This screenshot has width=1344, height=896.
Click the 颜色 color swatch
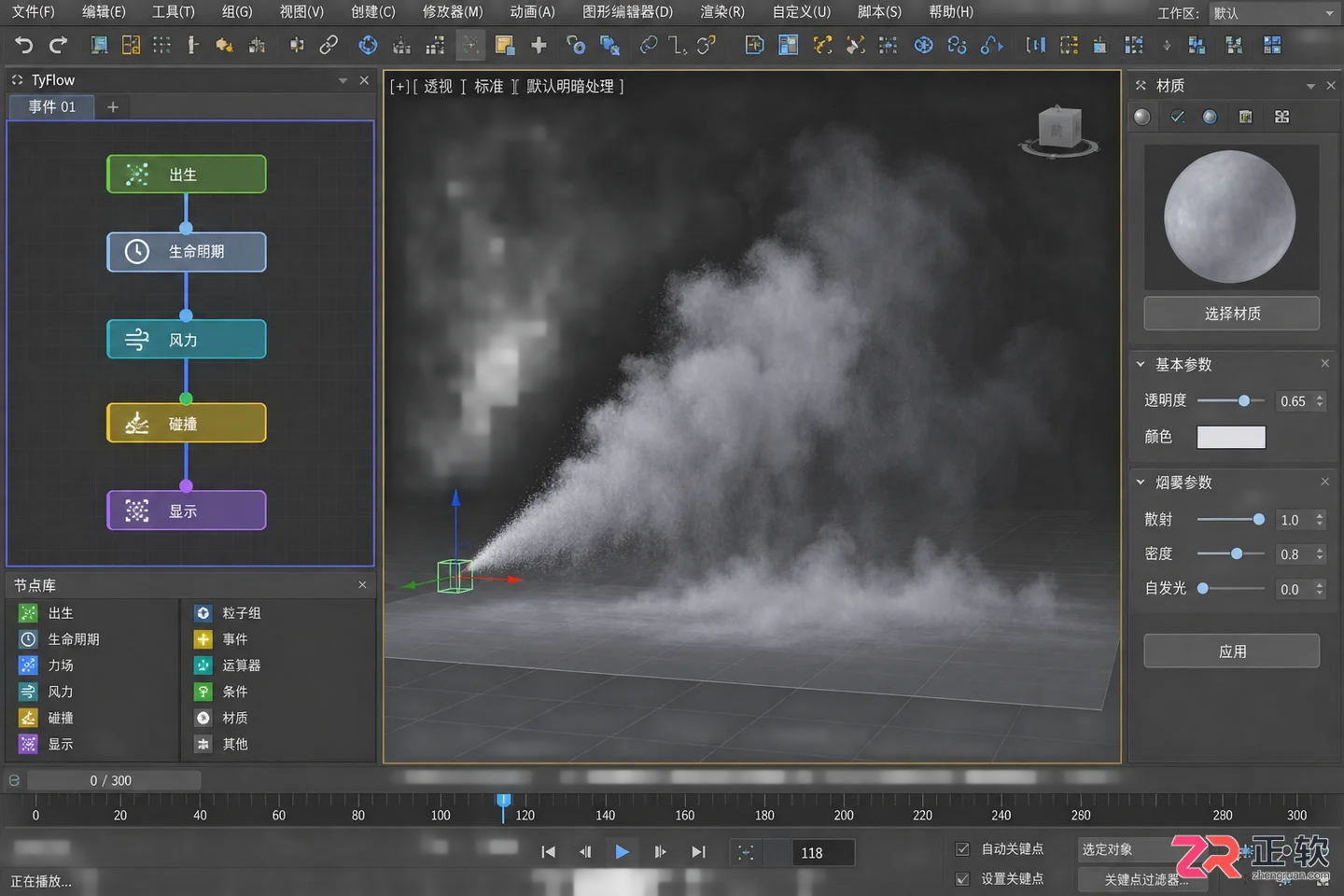click(x=1231, y=437)
